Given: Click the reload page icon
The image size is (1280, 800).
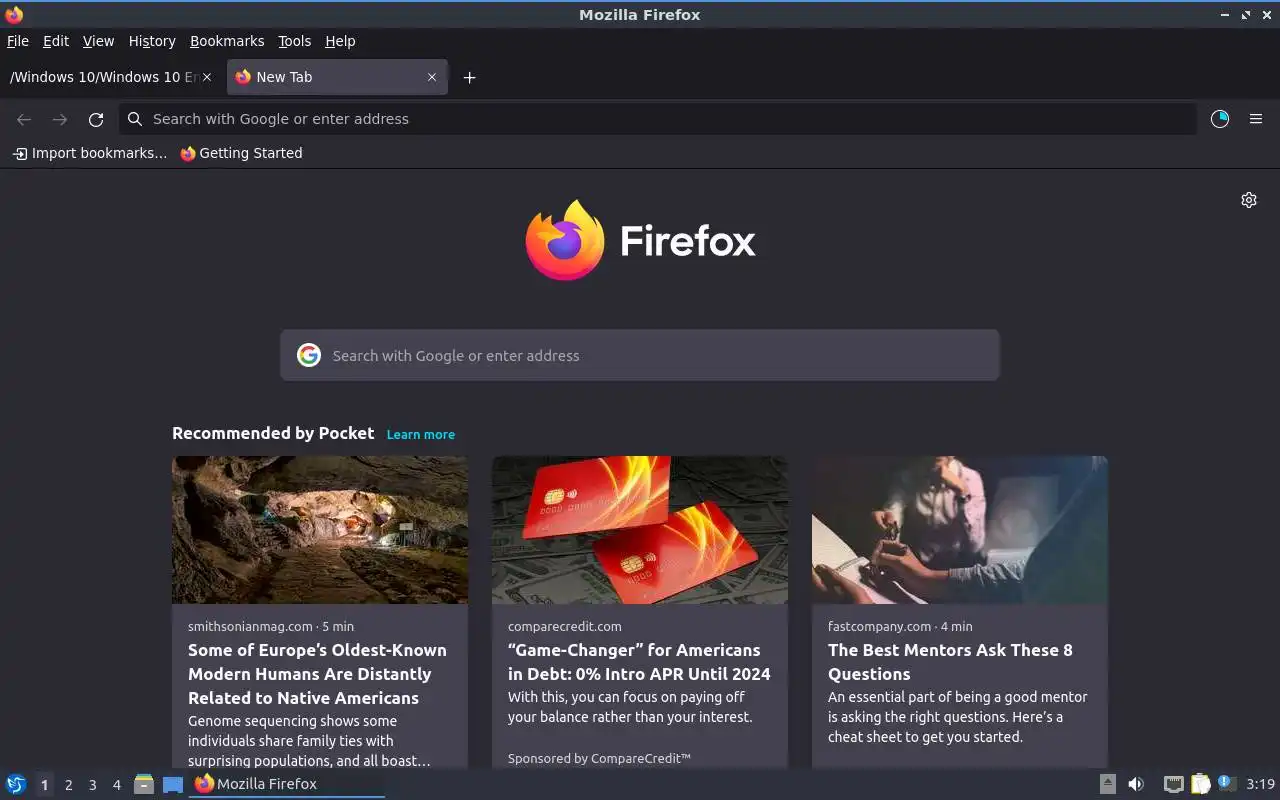Looking at the screenshot, I should (x=96, y=119).
